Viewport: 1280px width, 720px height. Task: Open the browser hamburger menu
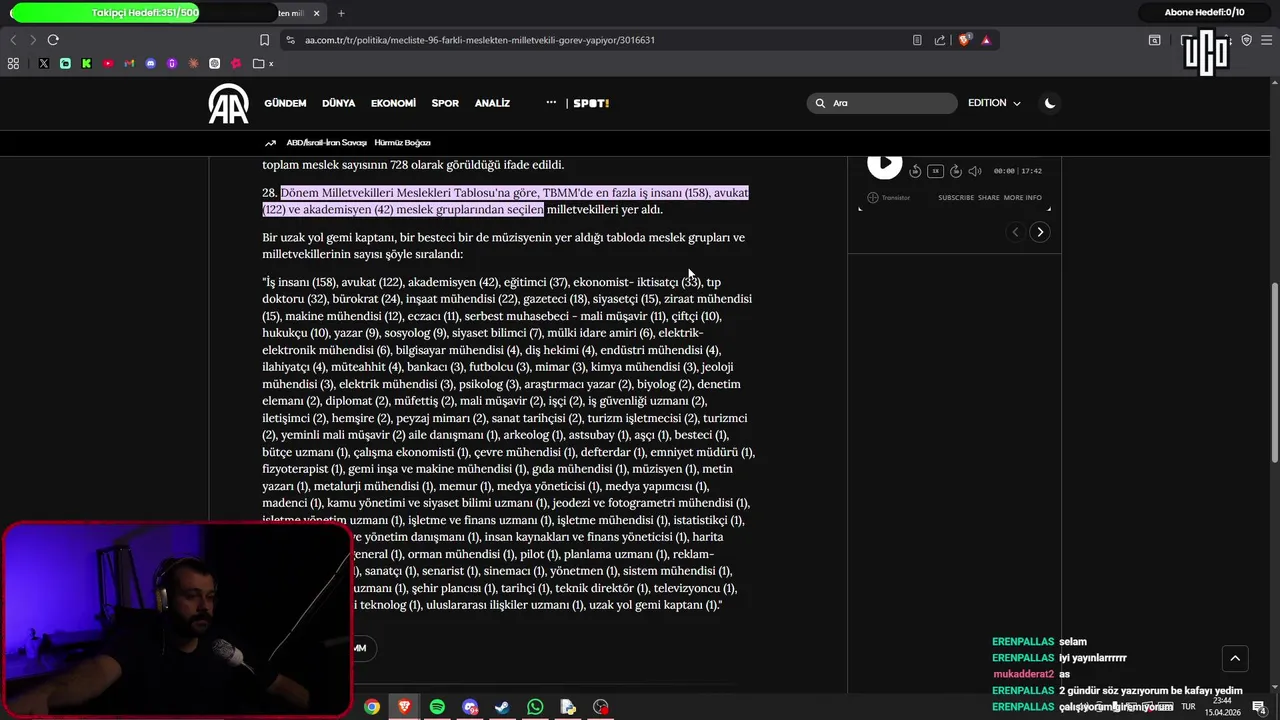tap(1267, 40)
